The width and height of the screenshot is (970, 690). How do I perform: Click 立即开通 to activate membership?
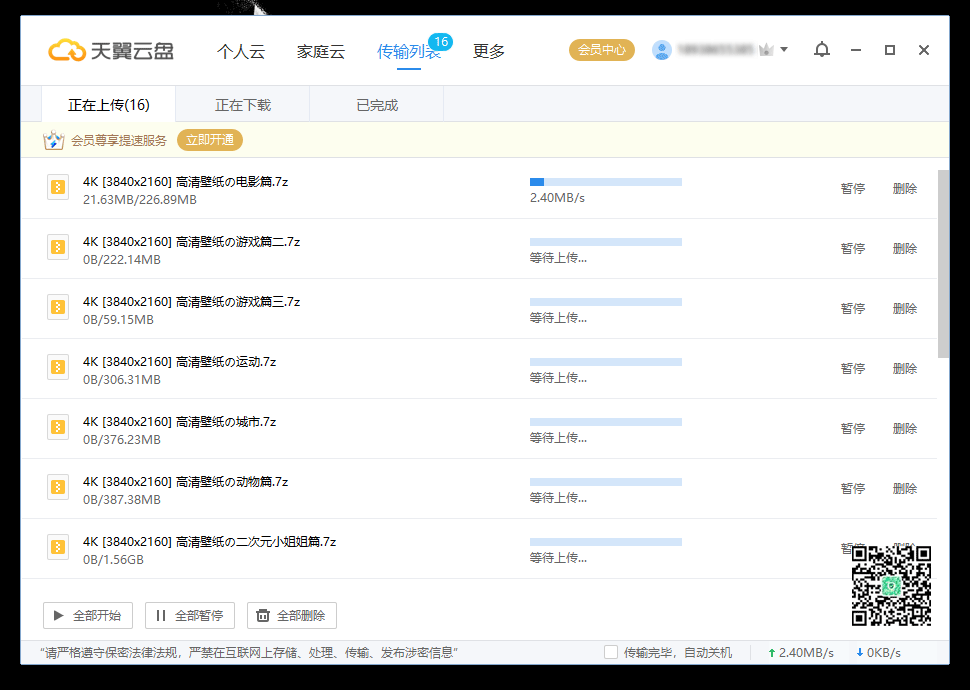(x=210, y=140)
